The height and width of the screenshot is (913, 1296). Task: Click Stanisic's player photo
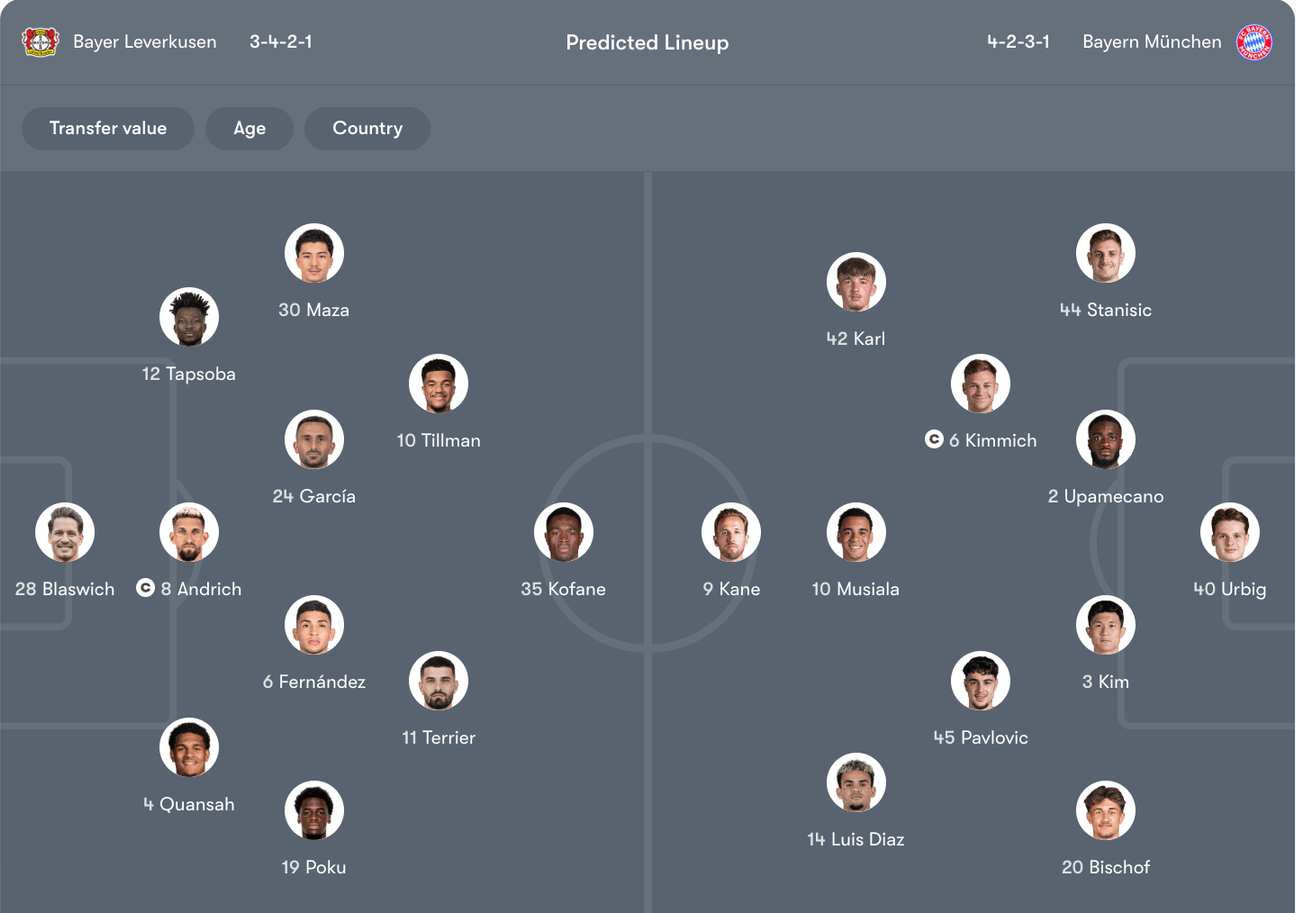(1105, 253)
